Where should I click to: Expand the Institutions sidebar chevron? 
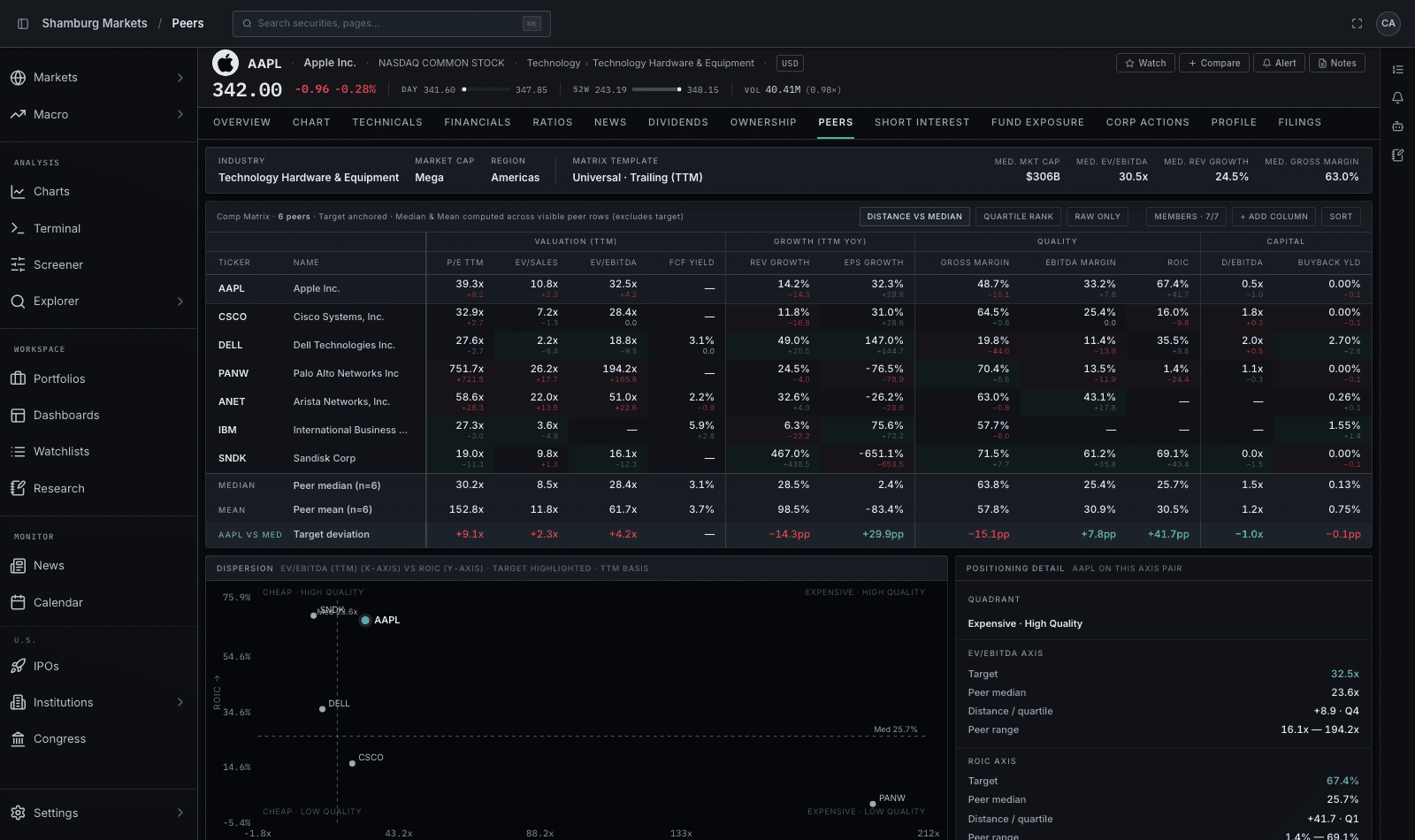(180, 703)
